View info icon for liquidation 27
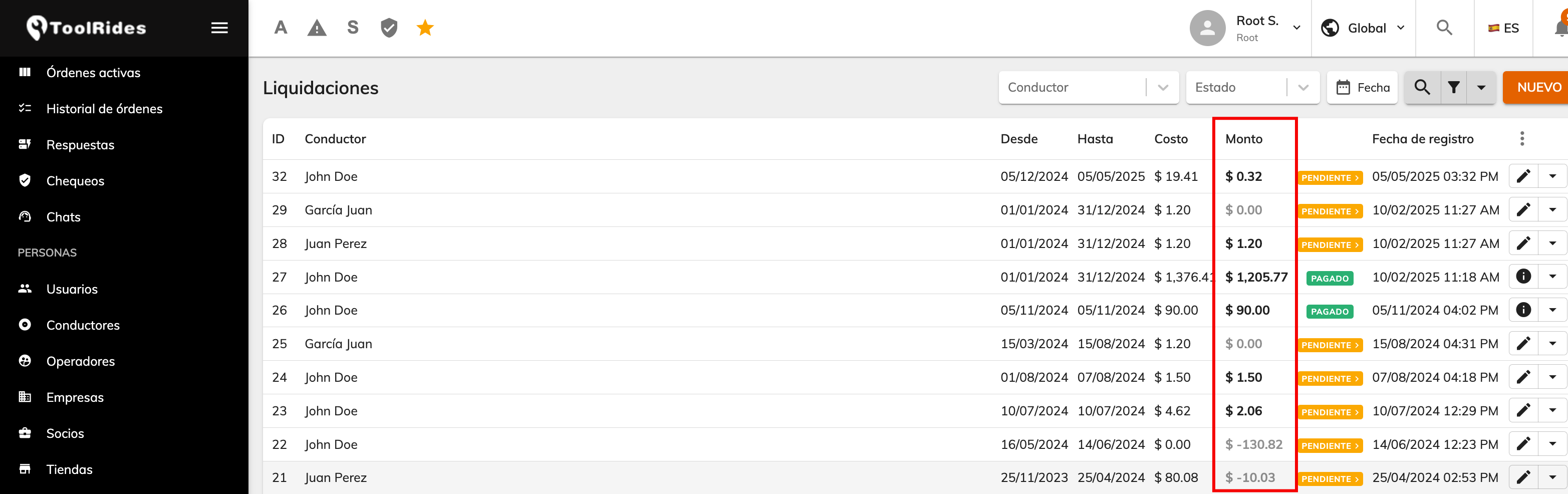 [1523, 277]
